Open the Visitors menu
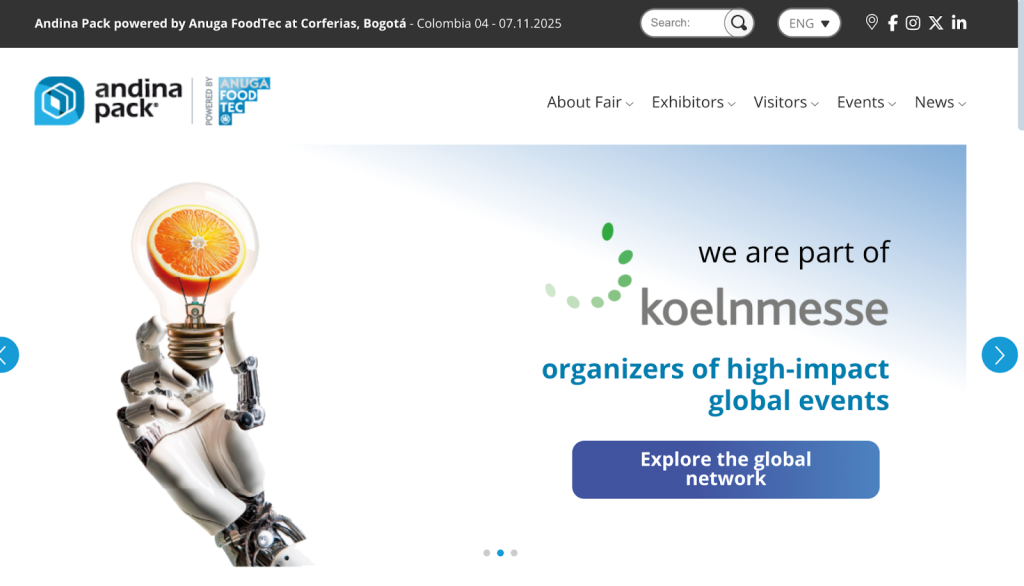The height and width of the screenshot is (586, 1024). coord(786,103)
